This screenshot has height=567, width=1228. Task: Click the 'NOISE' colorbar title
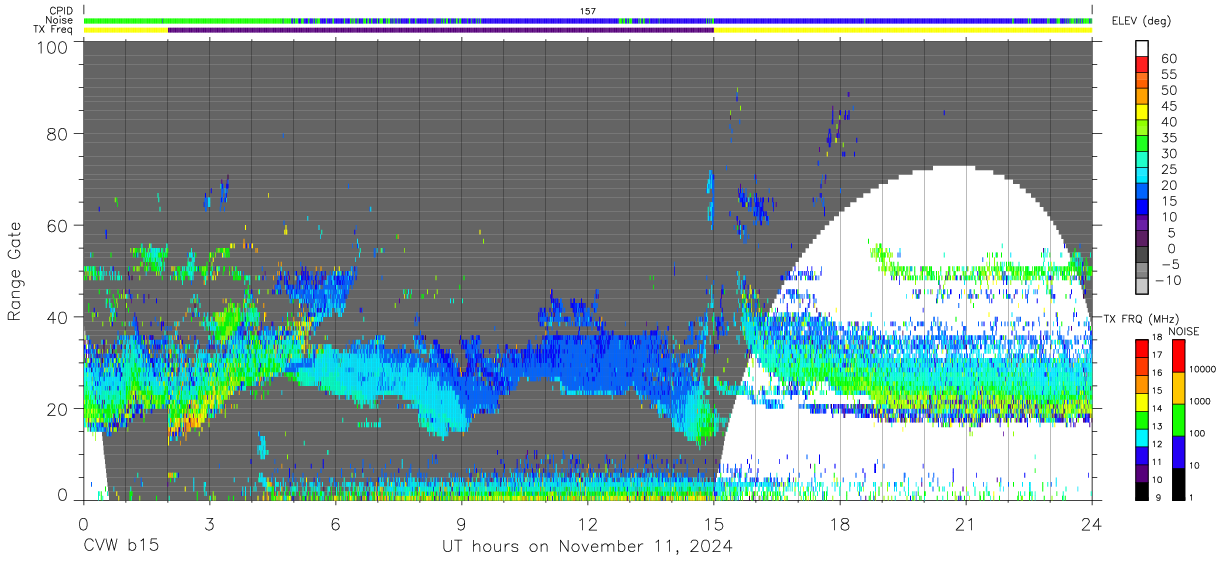[x=1183, y=331]
